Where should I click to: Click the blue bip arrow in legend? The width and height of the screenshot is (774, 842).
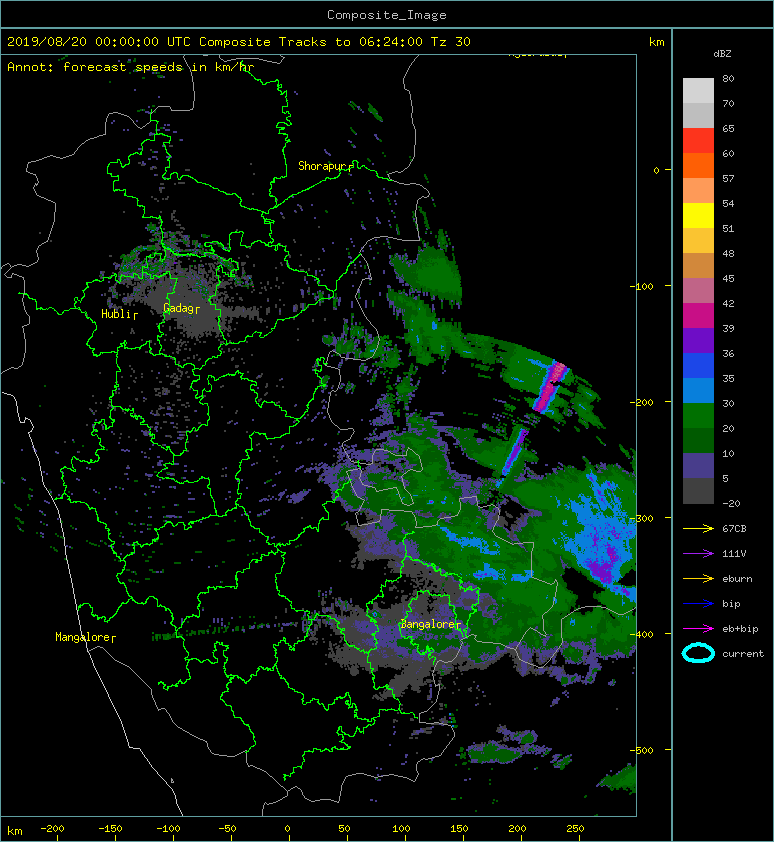coord(698,604)
